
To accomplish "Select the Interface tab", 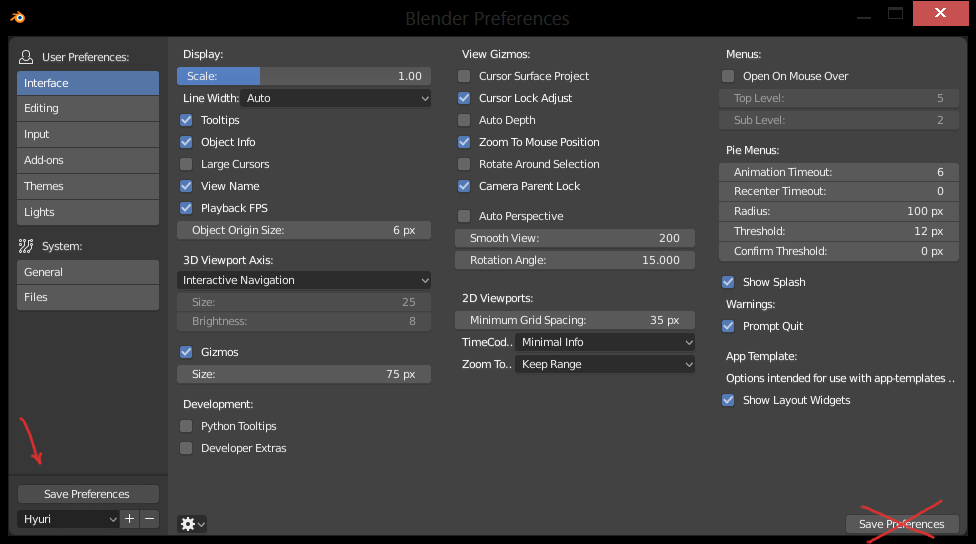I will click(x=88, y=83).
